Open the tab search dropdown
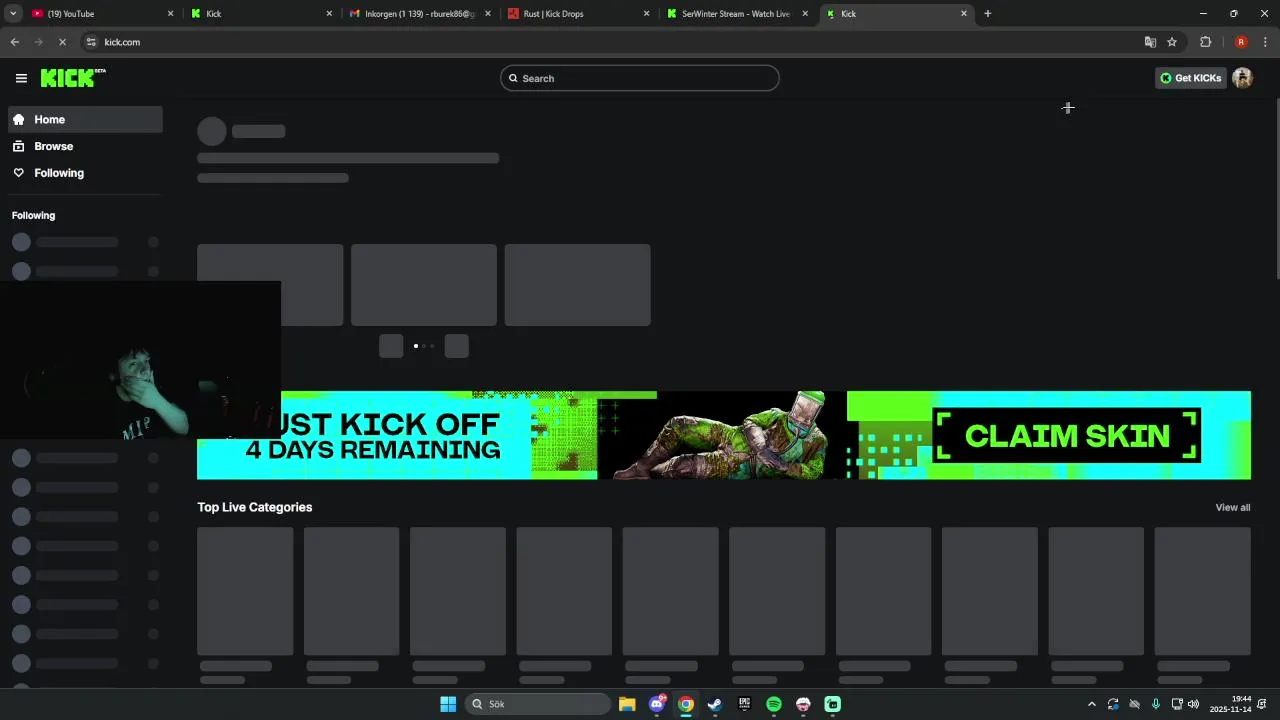Viewport: 1280px width, 720px height. [x=13, y=14]
